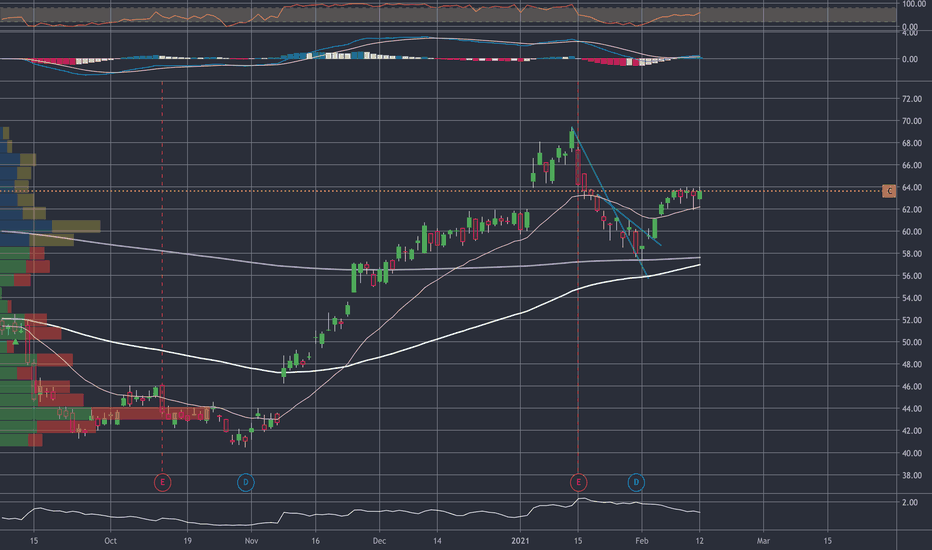
Task: Open the January earnings E marker
Action: click(578, 482)
